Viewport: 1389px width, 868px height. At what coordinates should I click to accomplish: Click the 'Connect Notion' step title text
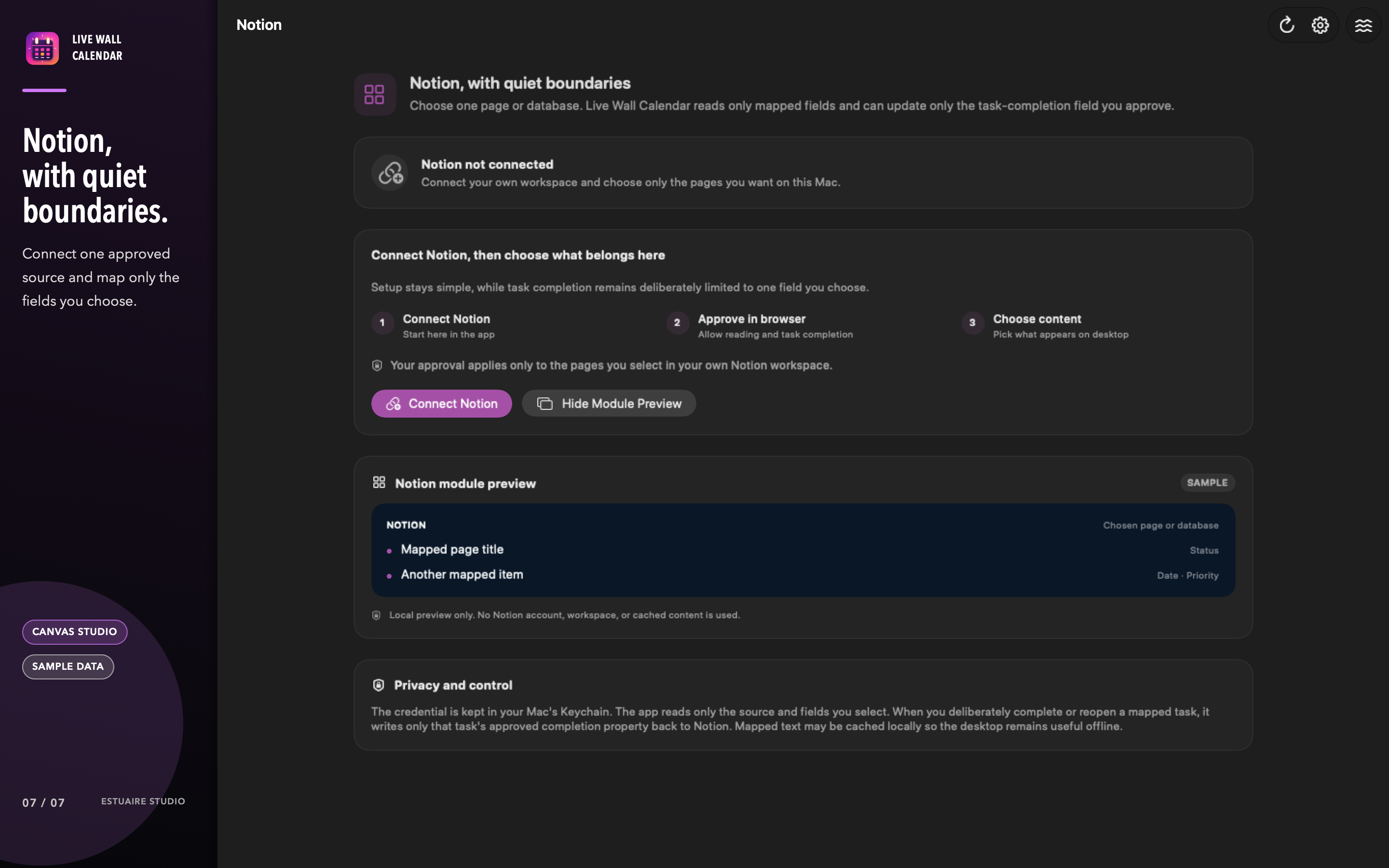point(447,319)
